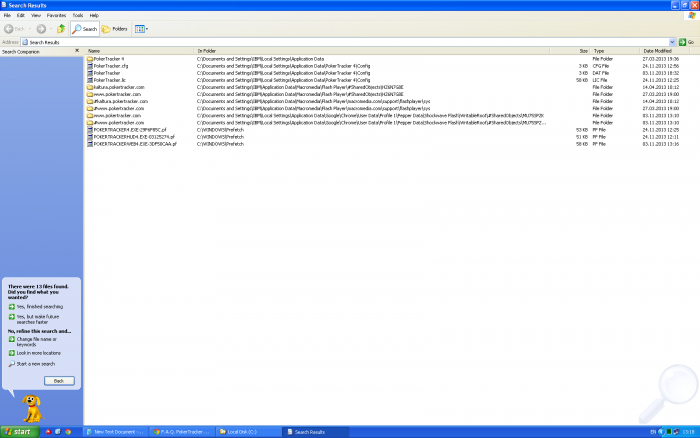This screenshot has width=700, height=438.
Task: Click the EN language indicator in tray
Action: click(653, 432)
